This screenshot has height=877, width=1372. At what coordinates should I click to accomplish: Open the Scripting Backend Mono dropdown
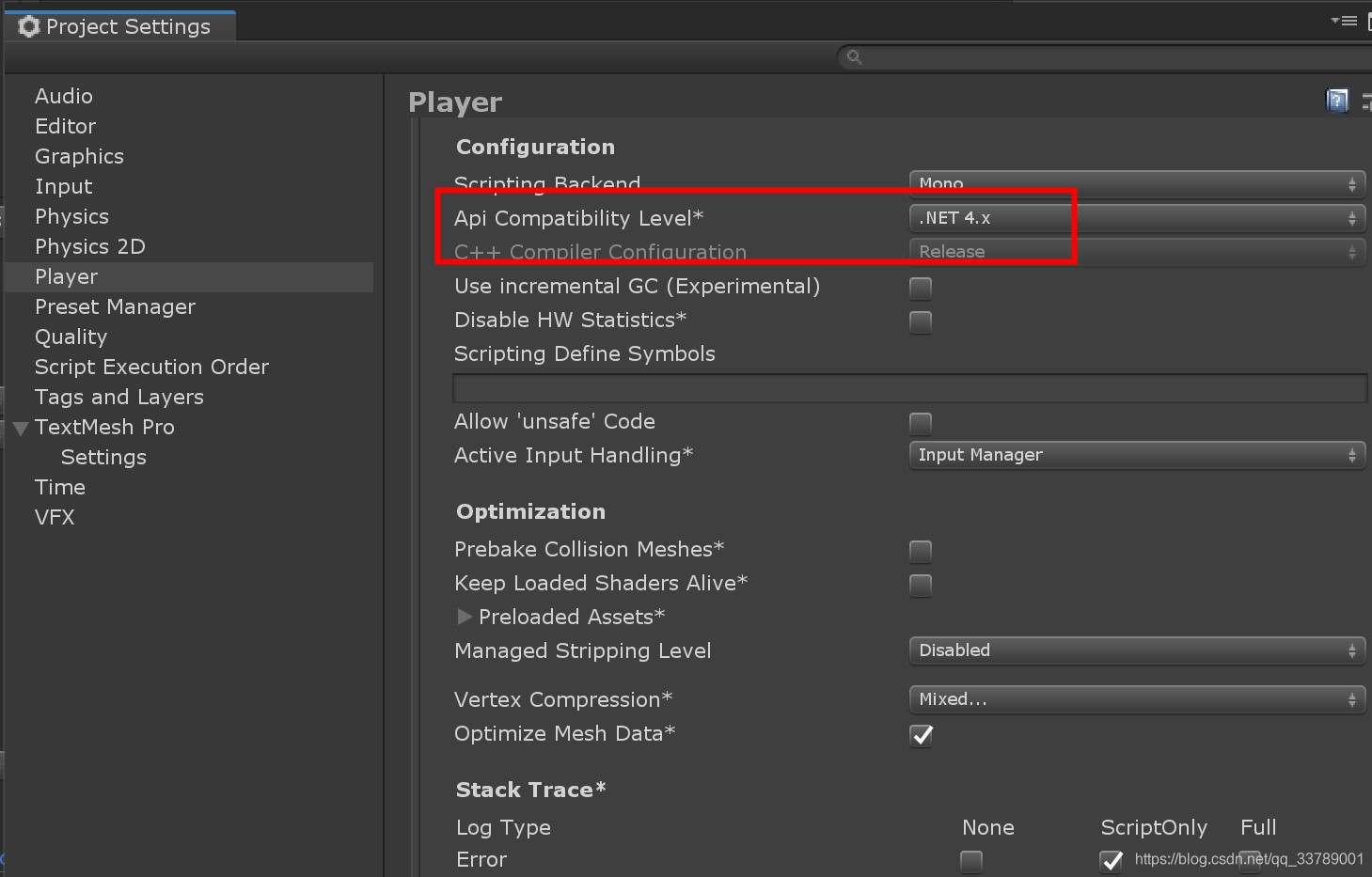pos(1135,184)
